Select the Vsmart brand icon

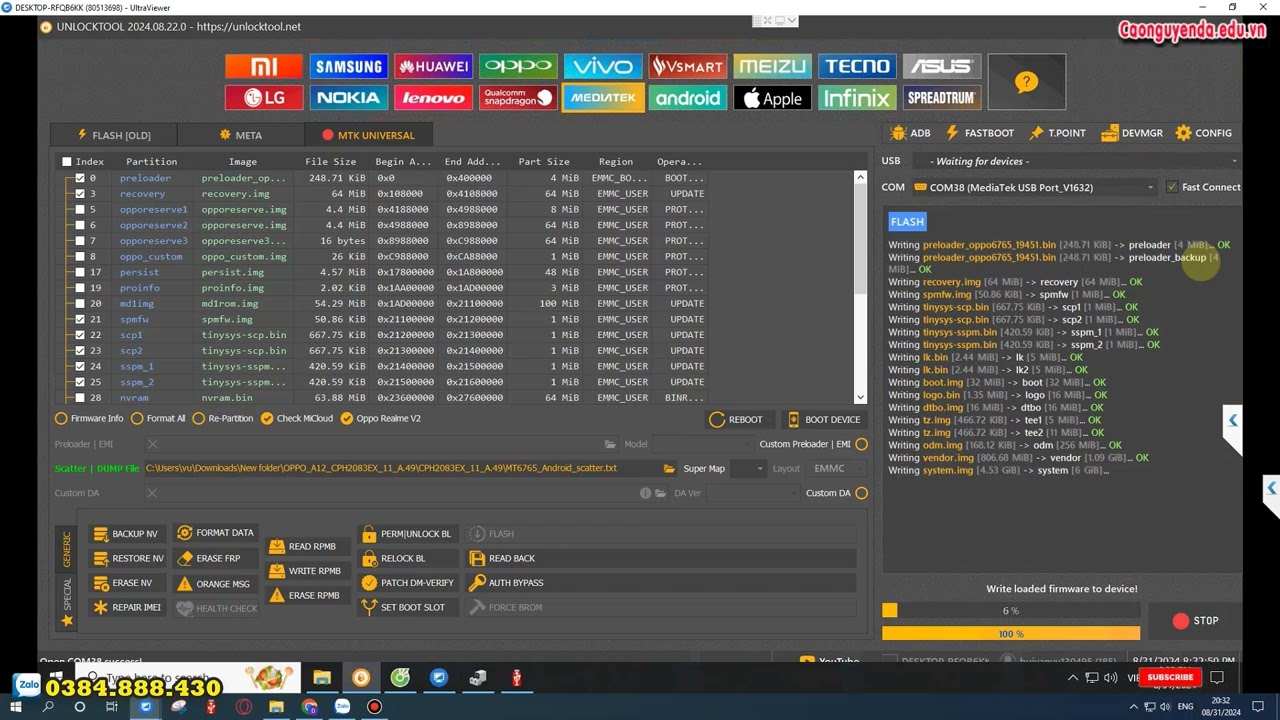tap(687, 66)
